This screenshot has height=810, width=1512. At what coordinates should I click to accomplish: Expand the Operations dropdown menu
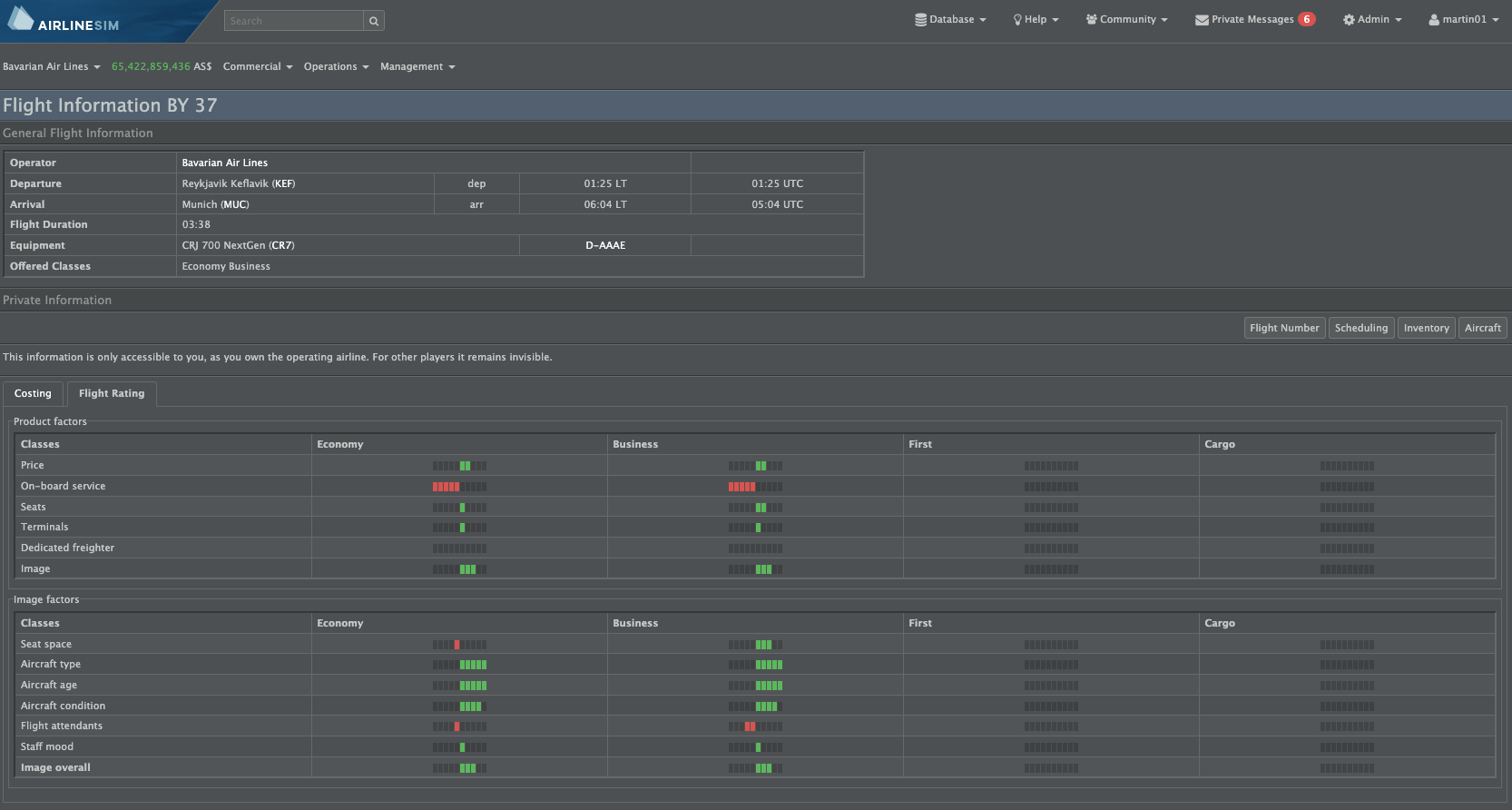click(336, 67)
